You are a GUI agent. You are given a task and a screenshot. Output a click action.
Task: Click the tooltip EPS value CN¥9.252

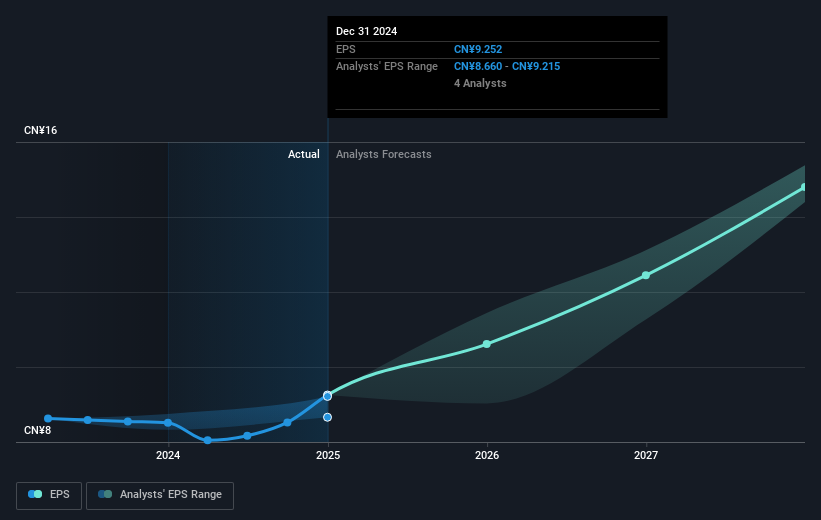478,49
